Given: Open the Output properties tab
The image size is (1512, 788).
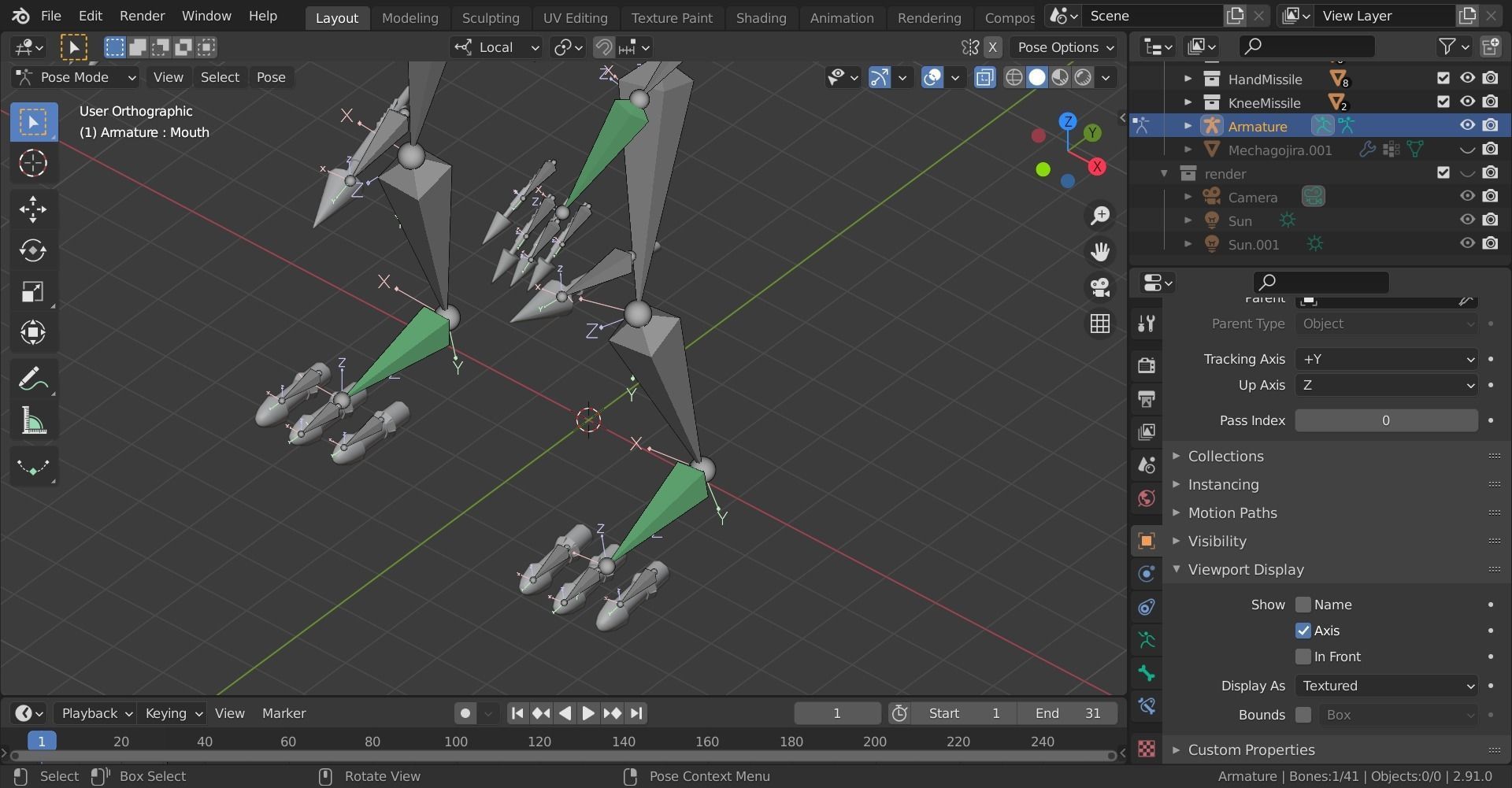Looking at the screenshot, I should (1147, 398).
